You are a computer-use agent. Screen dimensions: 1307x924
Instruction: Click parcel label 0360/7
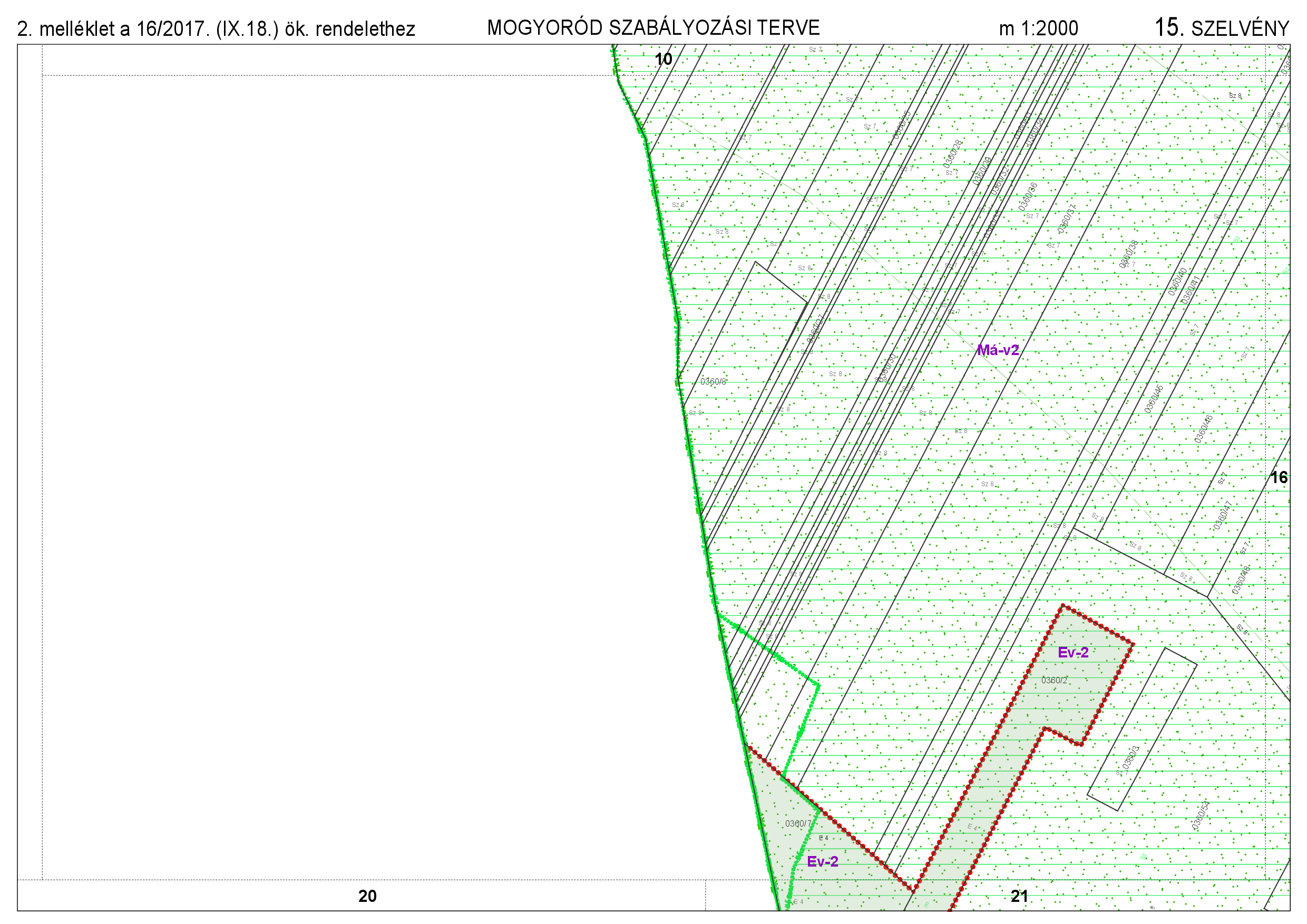point(797,823)
